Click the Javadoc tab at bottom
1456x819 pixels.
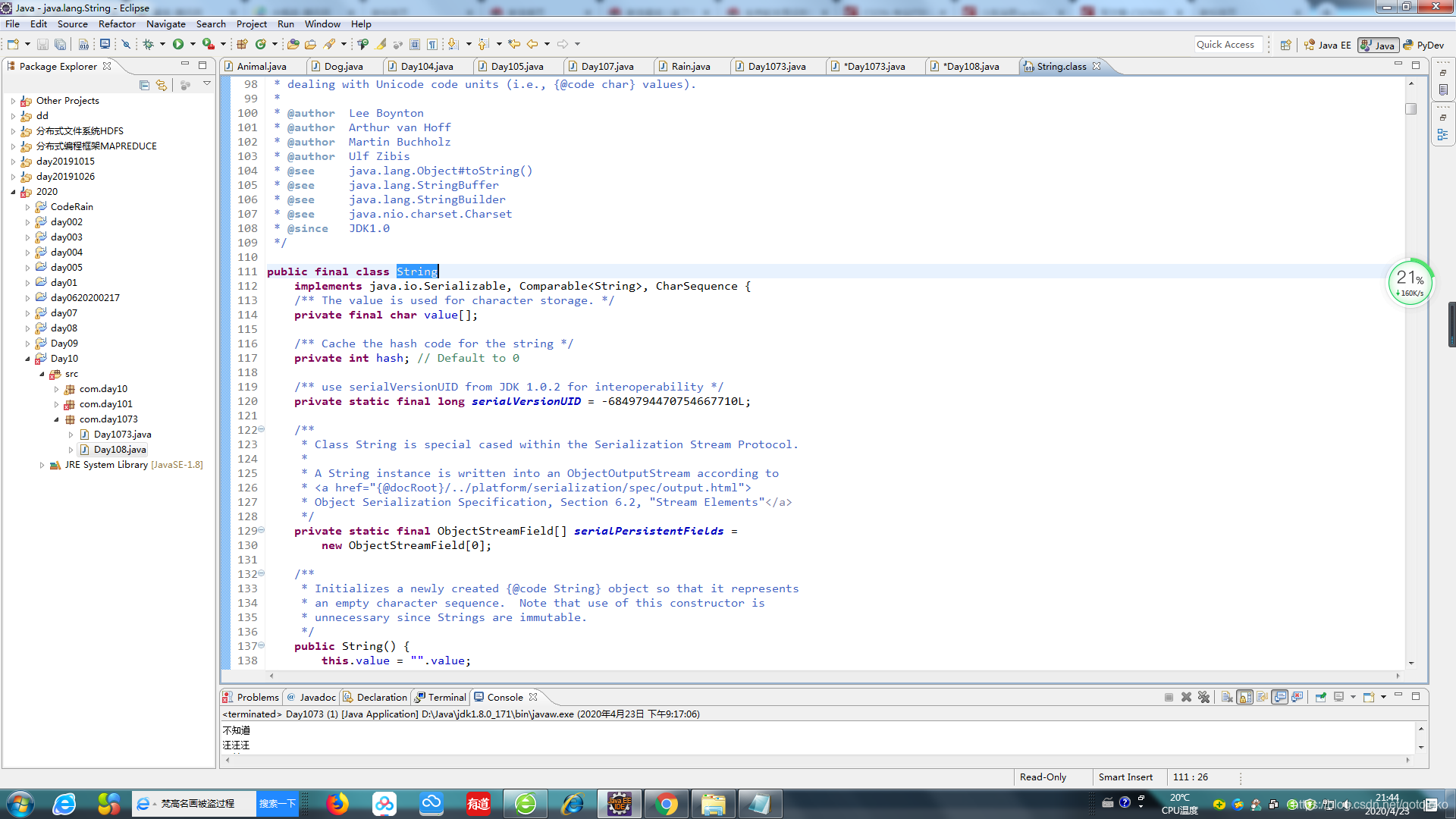click(x=316, y=697)
